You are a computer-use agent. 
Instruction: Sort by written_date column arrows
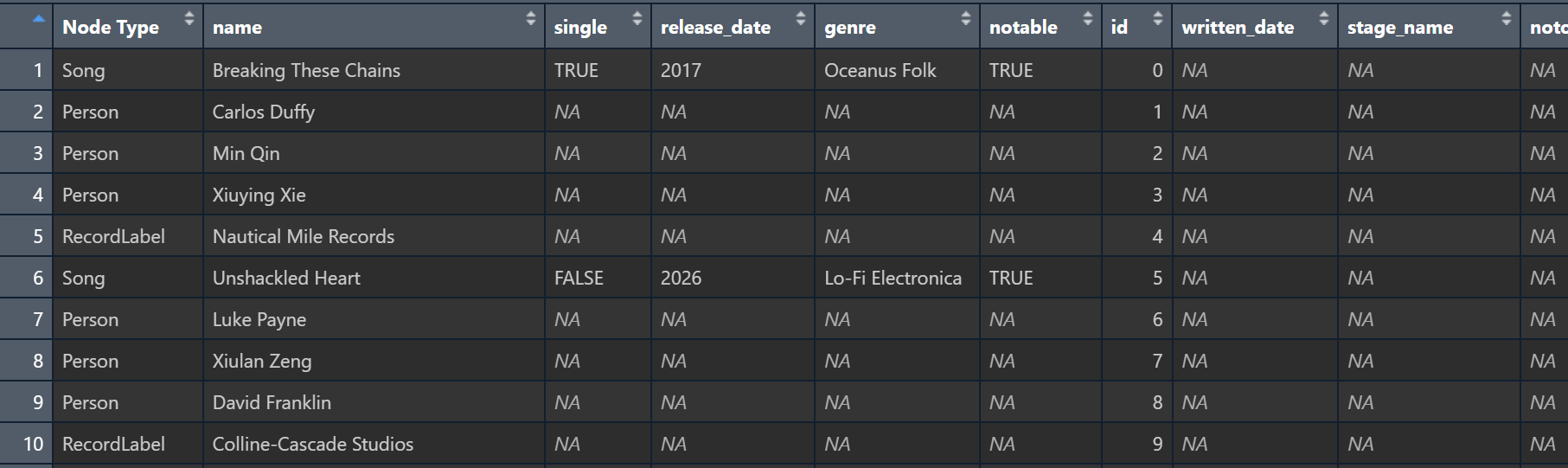[x=1324, y=18]
